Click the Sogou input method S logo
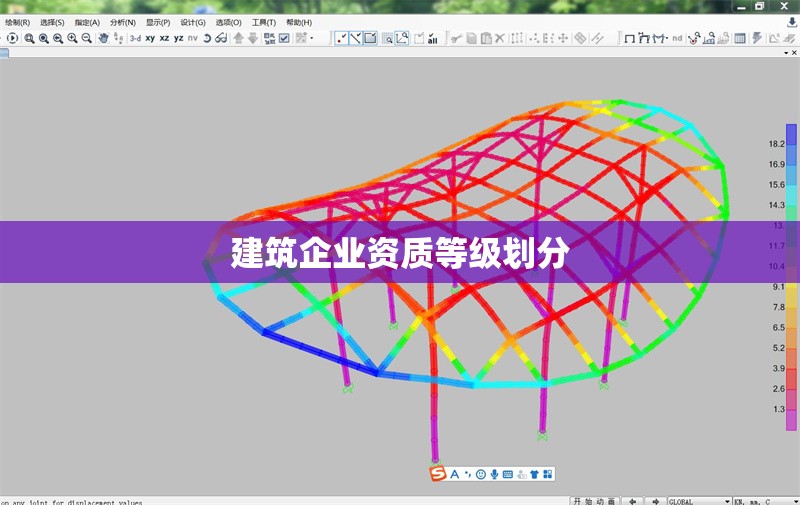The height and width of the screenshot is (505, 800). click(438, 474)
